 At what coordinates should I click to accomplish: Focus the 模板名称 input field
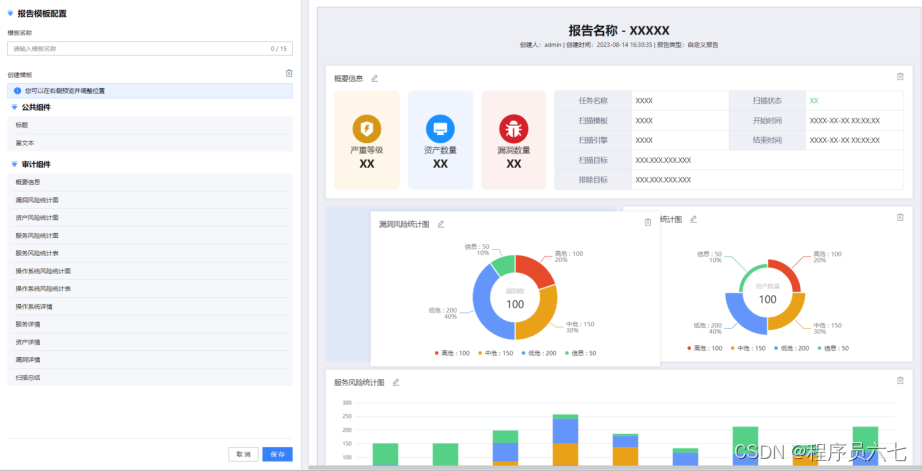(x=150, y=49)
